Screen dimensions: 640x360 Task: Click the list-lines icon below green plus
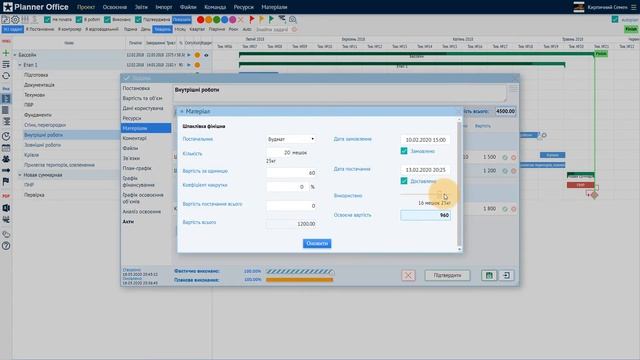[x=6, y=64]
